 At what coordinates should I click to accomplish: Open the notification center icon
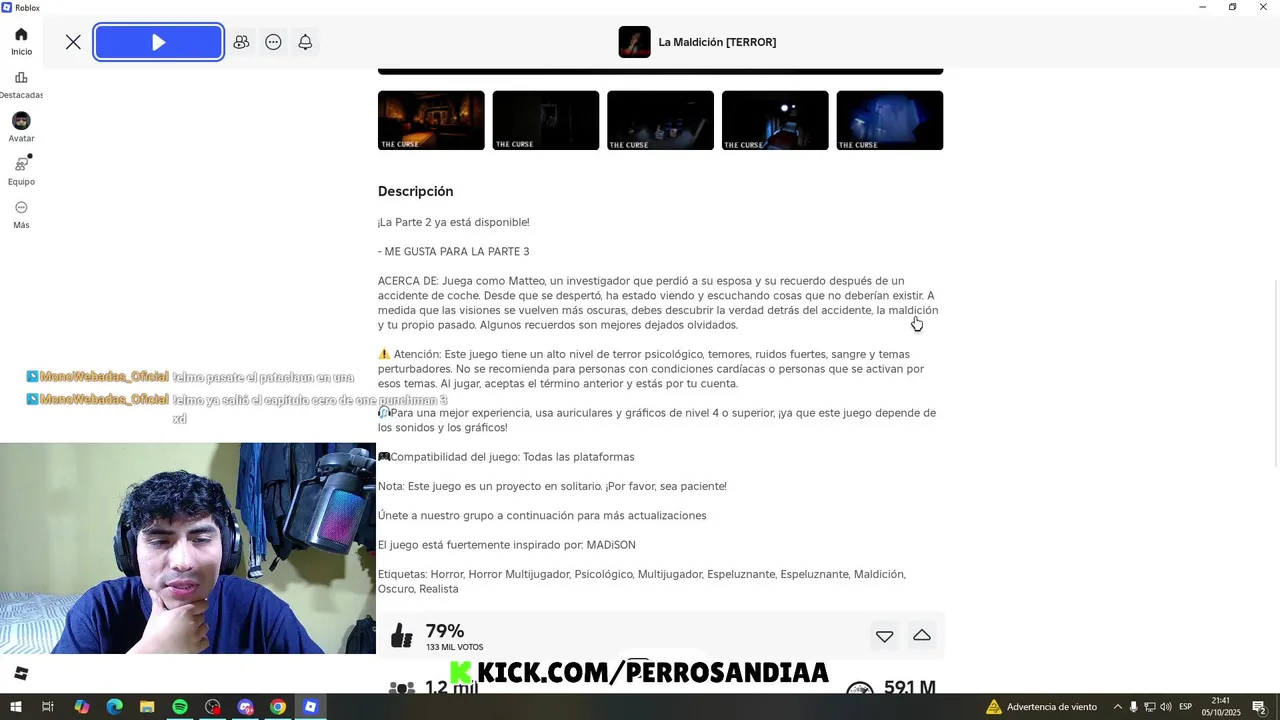click(1260, 707)
